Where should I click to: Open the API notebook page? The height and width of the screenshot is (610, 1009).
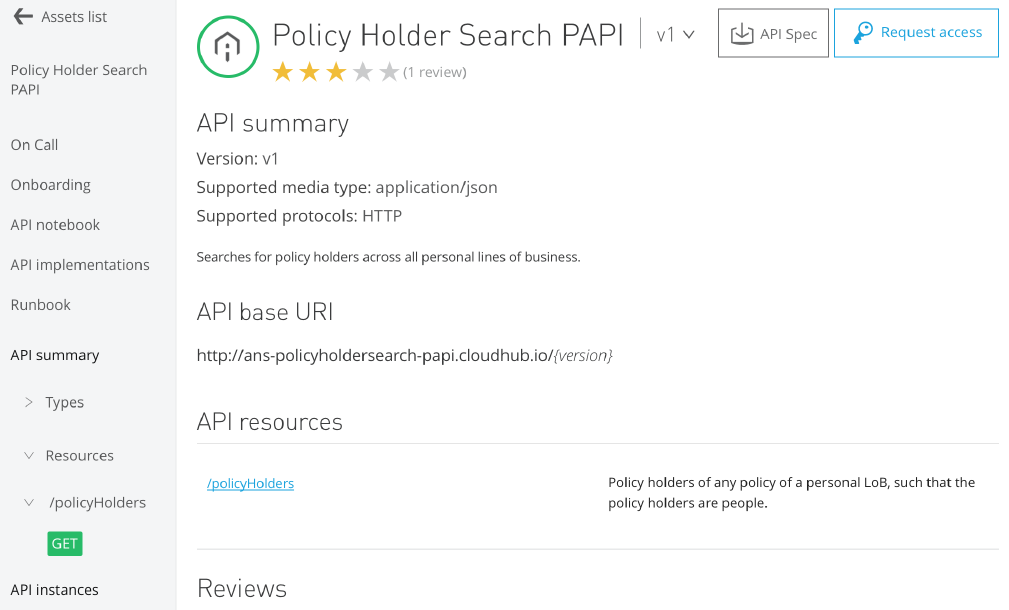[55, 225]
